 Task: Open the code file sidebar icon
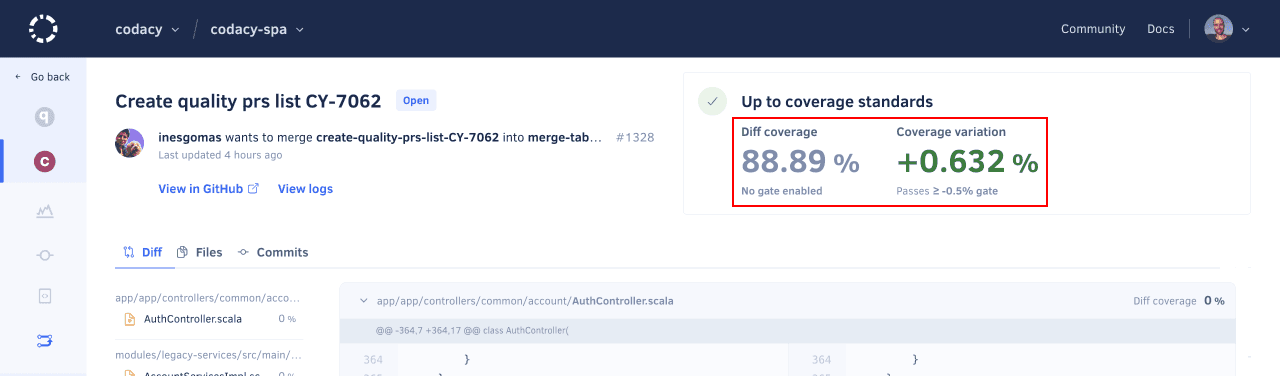click(x=44, y=297)
